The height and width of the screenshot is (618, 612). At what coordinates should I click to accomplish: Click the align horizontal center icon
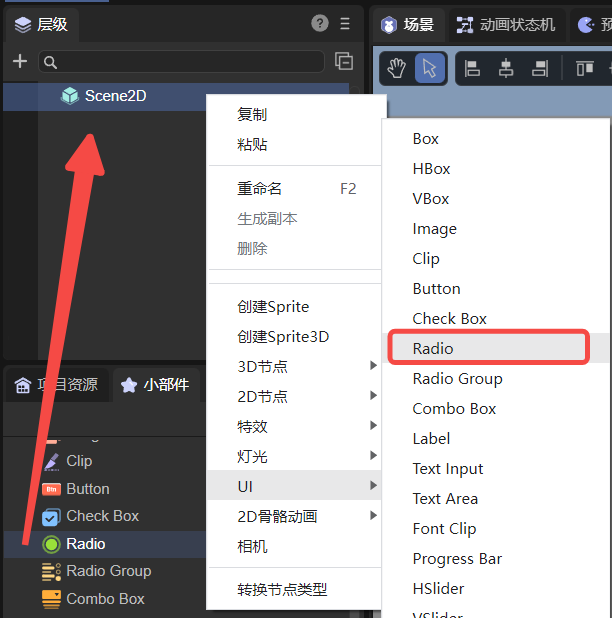(x=506, y=68)
